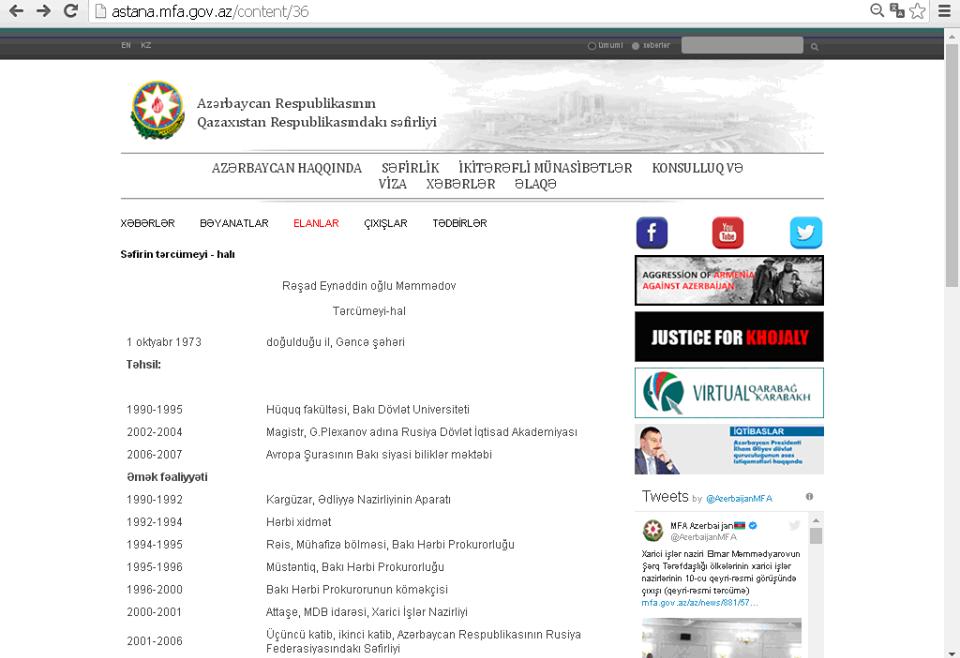960x658 pixels.
Task: Open the Chrome hamburger menu
Action: pos(944,11)
